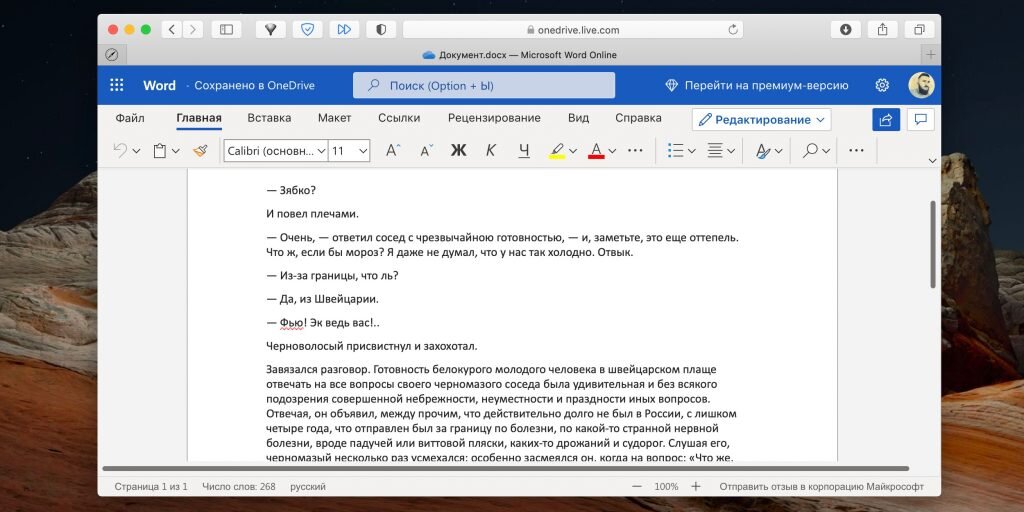This screenshot has height=512, width=1024.
Task: Click the Word home label
Action: pos(159,86)
